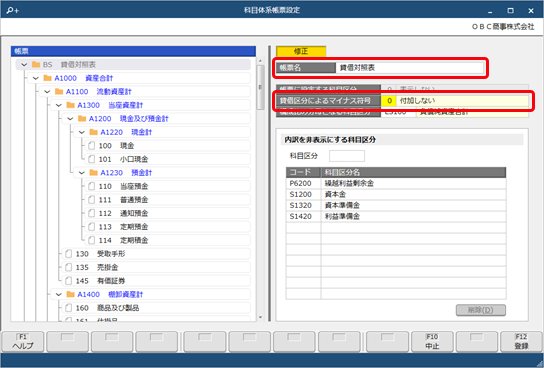Select tree row text 受取手形
Screen dimensions: 544x368
111,254
